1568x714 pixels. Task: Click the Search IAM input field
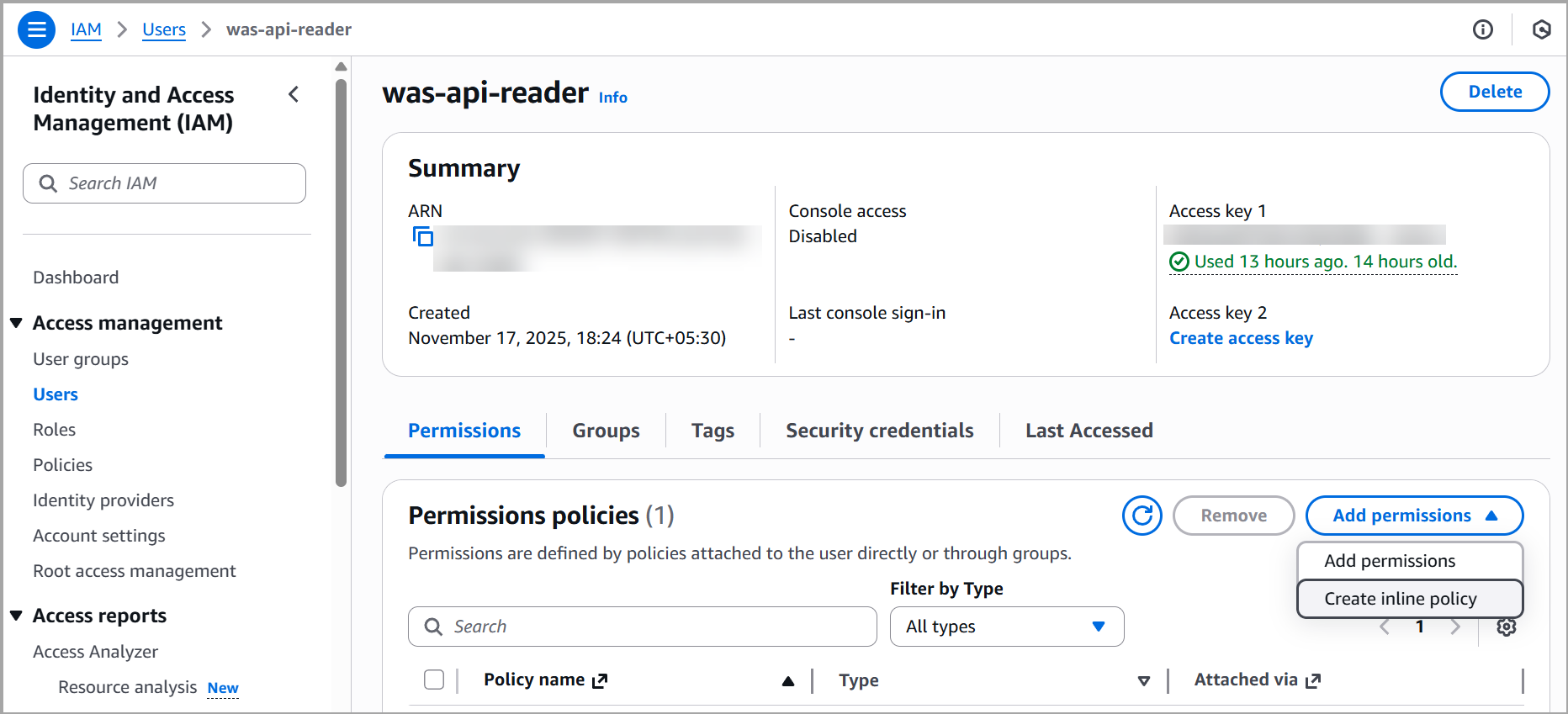165,183
